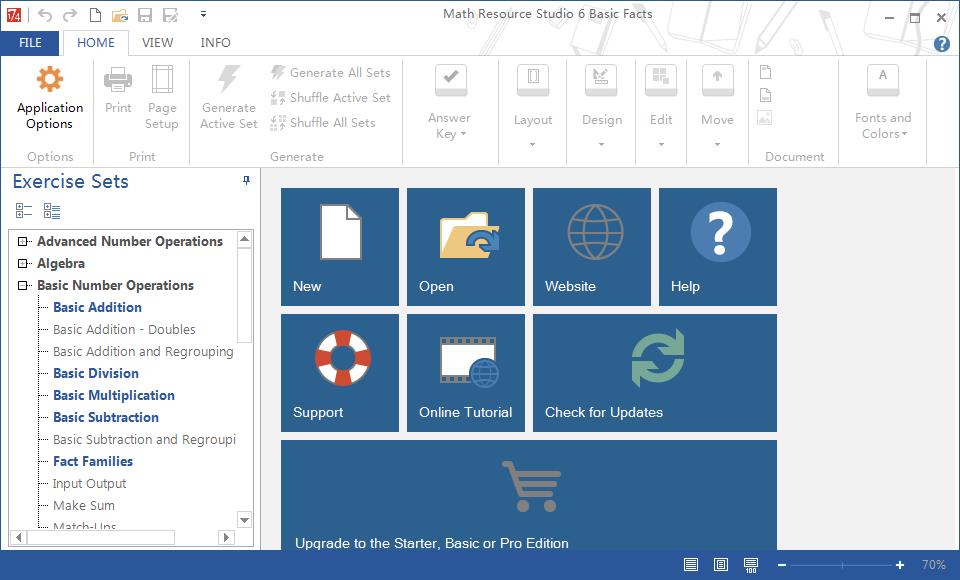Click Upgrade to Starter, Basic or Pro tile

pyautogui.click(x=529, y=495)
